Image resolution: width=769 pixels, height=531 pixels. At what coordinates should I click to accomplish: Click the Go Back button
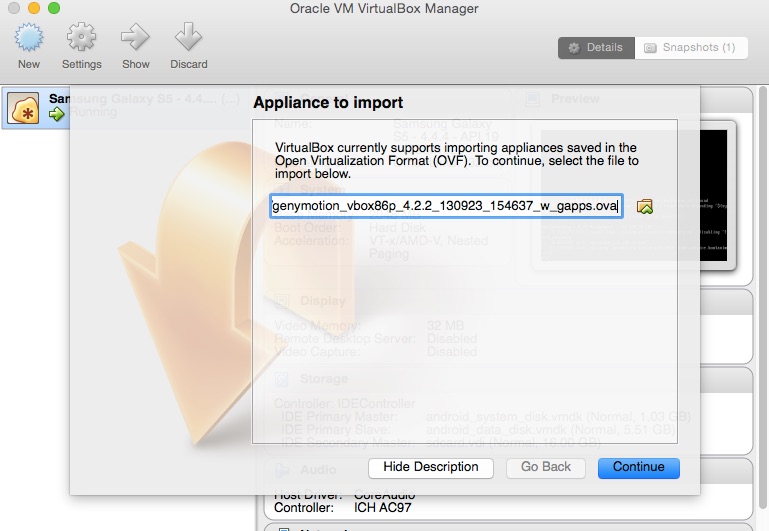point(545,468)
